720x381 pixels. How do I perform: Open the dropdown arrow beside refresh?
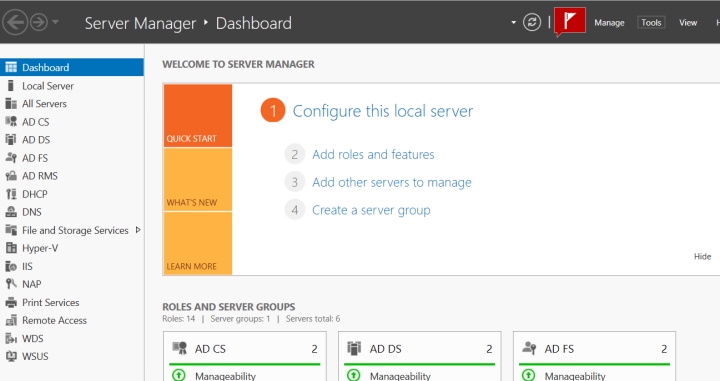click(x=513, y=22)
